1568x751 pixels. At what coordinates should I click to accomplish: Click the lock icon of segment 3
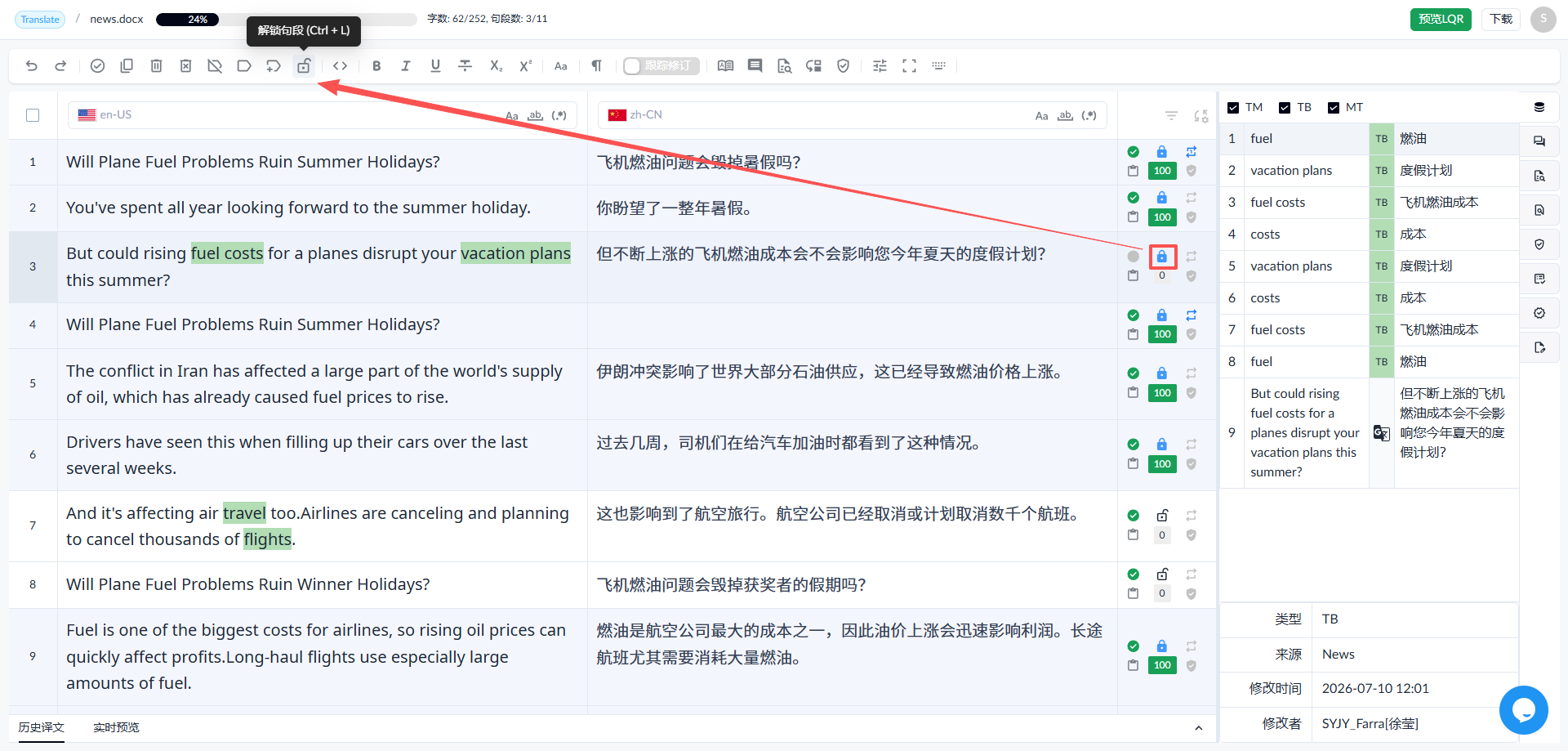1162,257
